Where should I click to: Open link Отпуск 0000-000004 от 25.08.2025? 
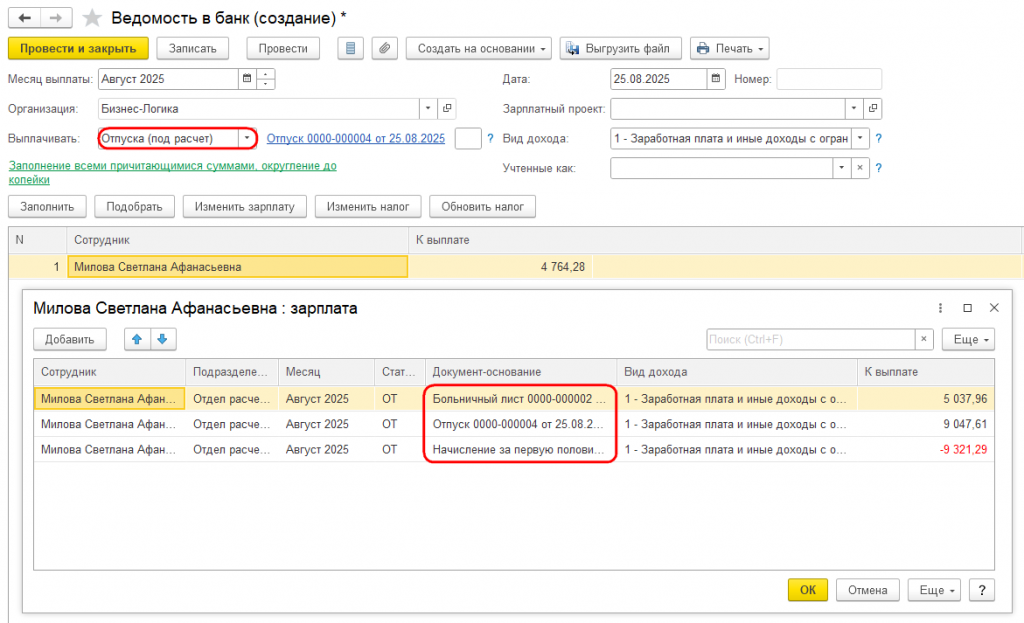click(356, 138)
